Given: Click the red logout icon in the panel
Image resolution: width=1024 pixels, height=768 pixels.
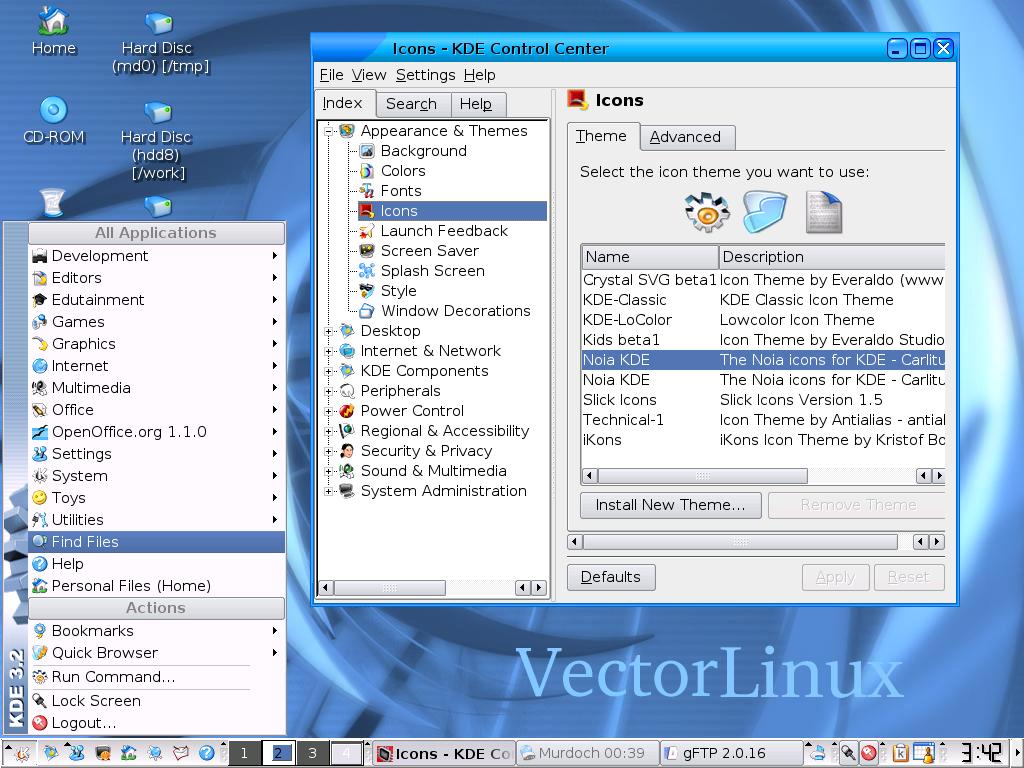Looking at the screenshot, I should (868, 753).
